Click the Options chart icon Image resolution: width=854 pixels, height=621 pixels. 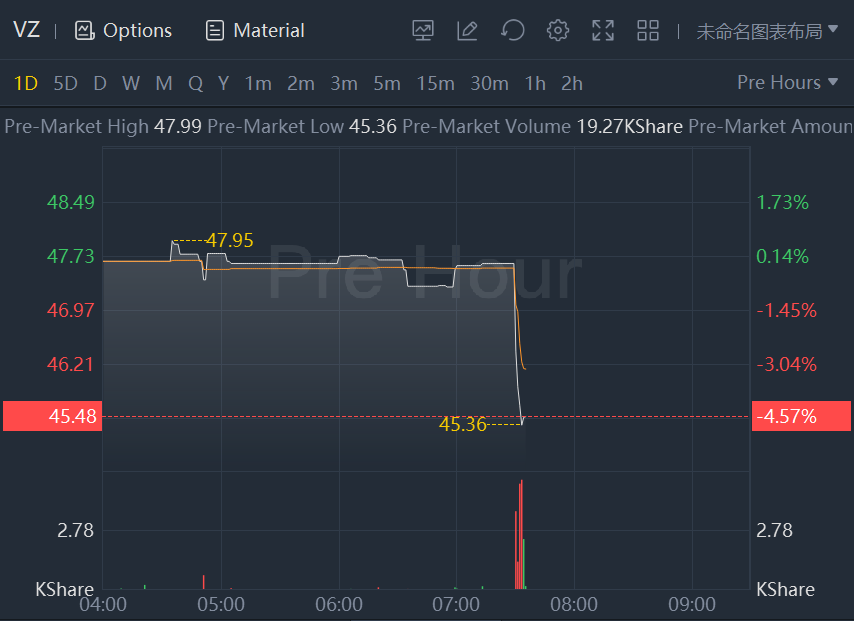pyautogui.click(x=84, y=31)
